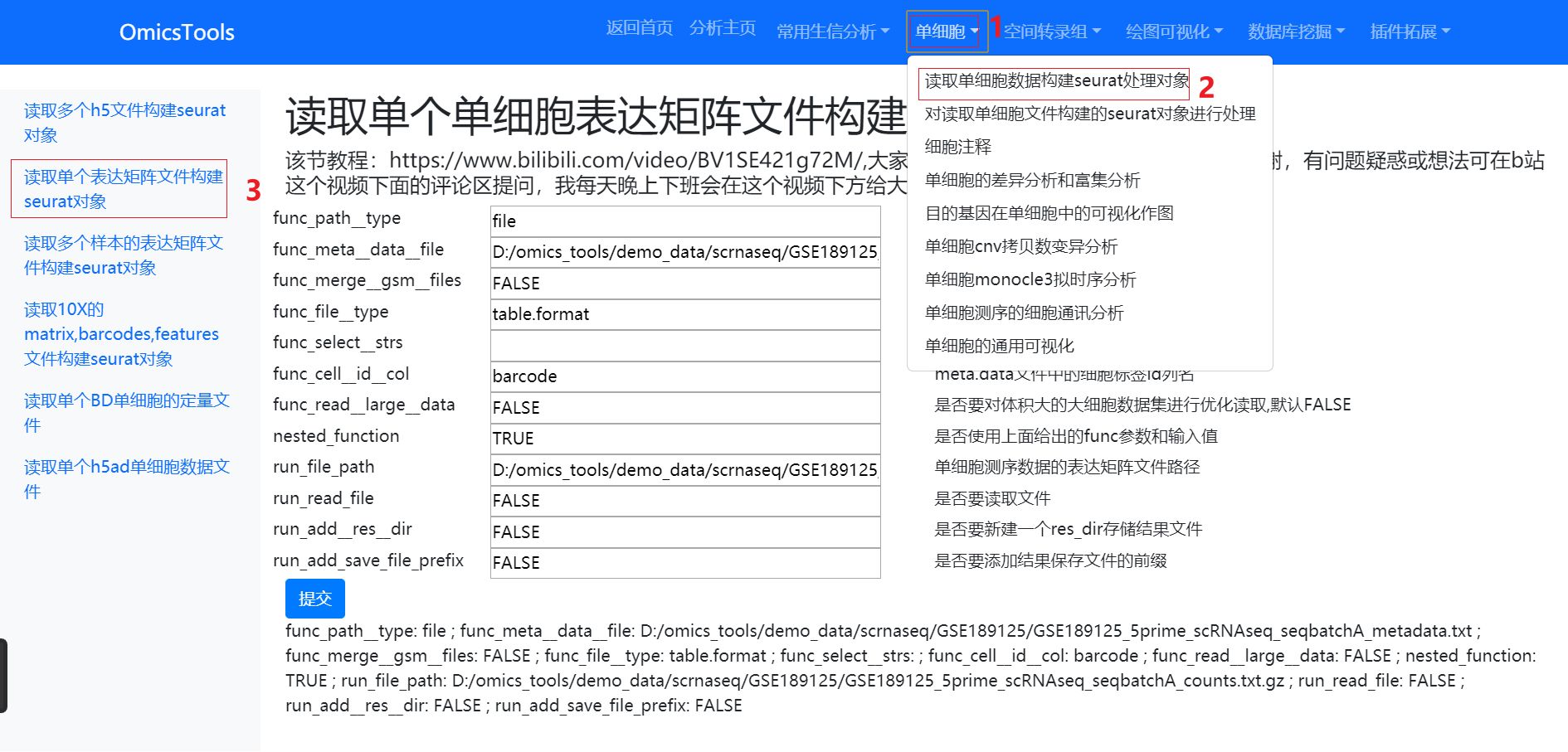Focus the nested_function TRUE input field
Viewport: 1568px width, 752px height.
(685, 439)
